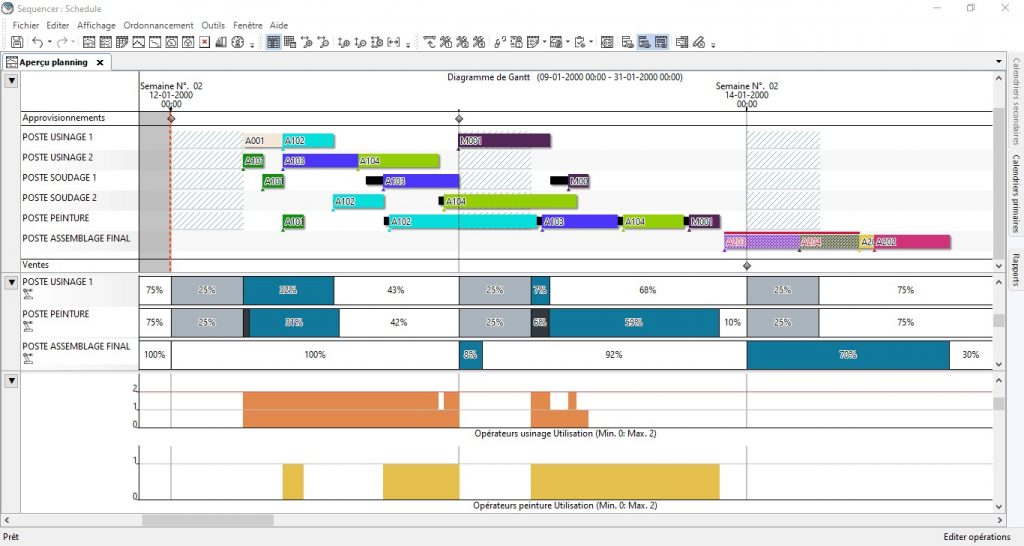The height and width of the screenshot is (546, 1024).
Task: Open the Aide menu
Action: click(279, 25)
